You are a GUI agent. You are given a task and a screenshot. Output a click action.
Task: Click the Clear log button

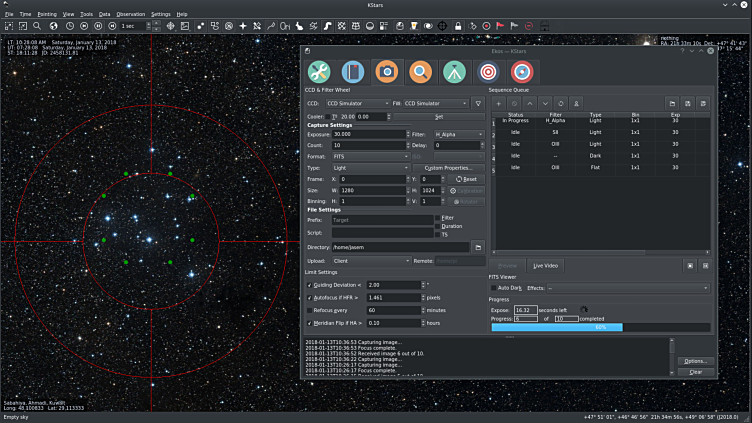[x=695, y=372]
